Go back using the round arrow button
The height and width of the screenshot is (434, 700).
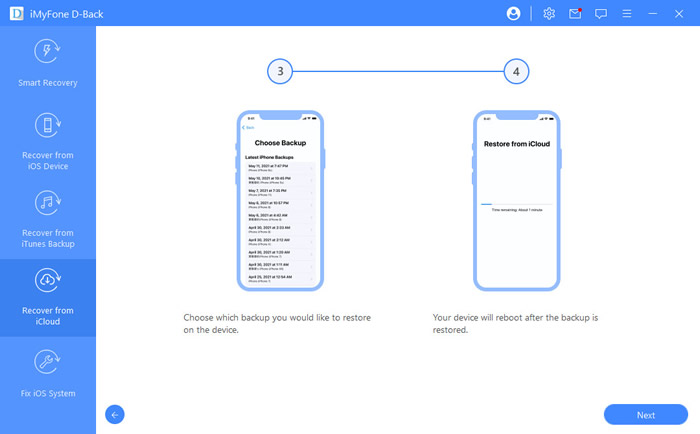[115, 414]
